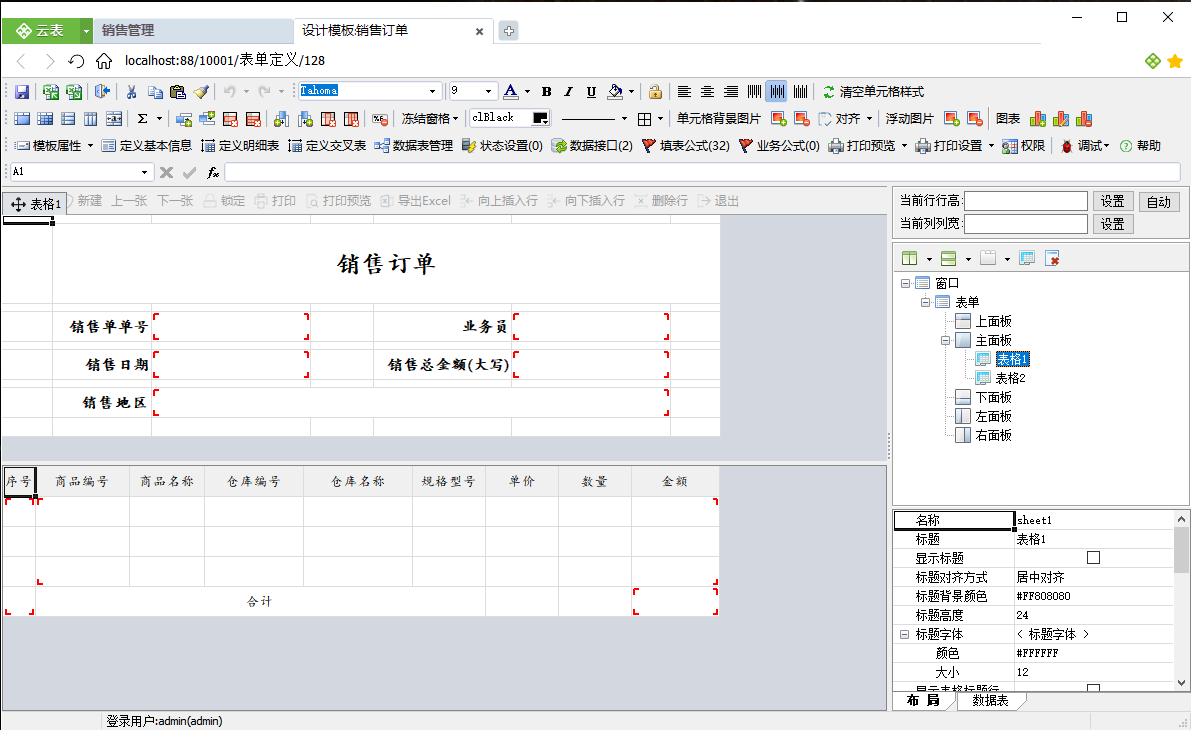Toggle Bold formatting
Viewport: 1191px width, 730px height.
point(546,92)
